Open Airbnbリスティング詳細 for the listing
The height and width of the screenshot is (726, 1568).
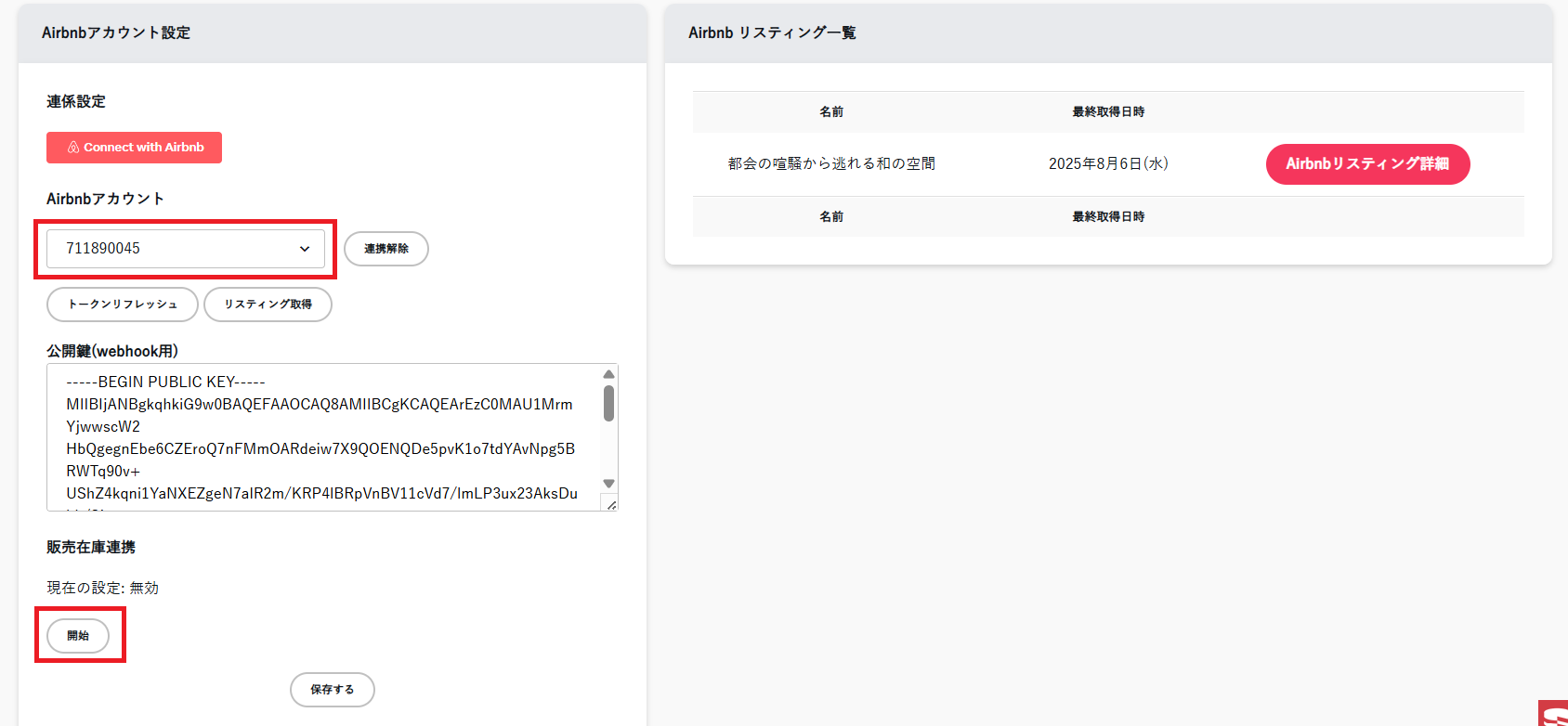tap(1367, 164)
